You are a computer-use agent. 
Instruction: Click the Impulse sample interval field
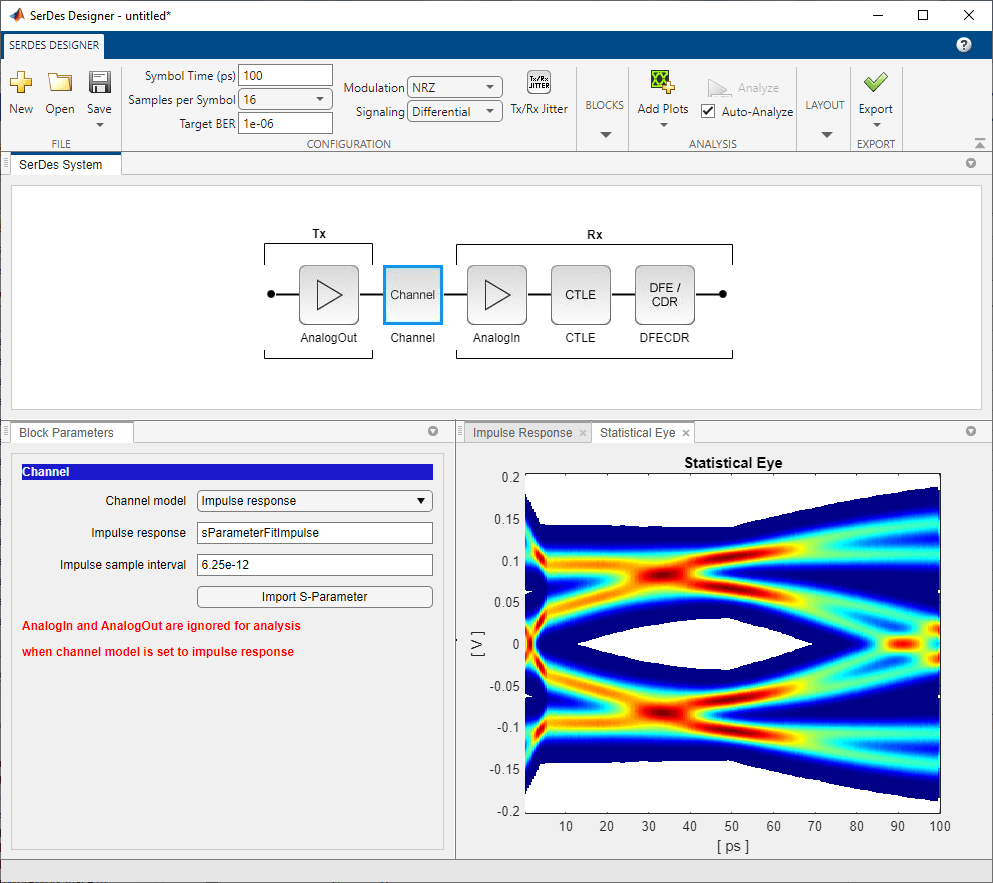[x=315, y=564]
